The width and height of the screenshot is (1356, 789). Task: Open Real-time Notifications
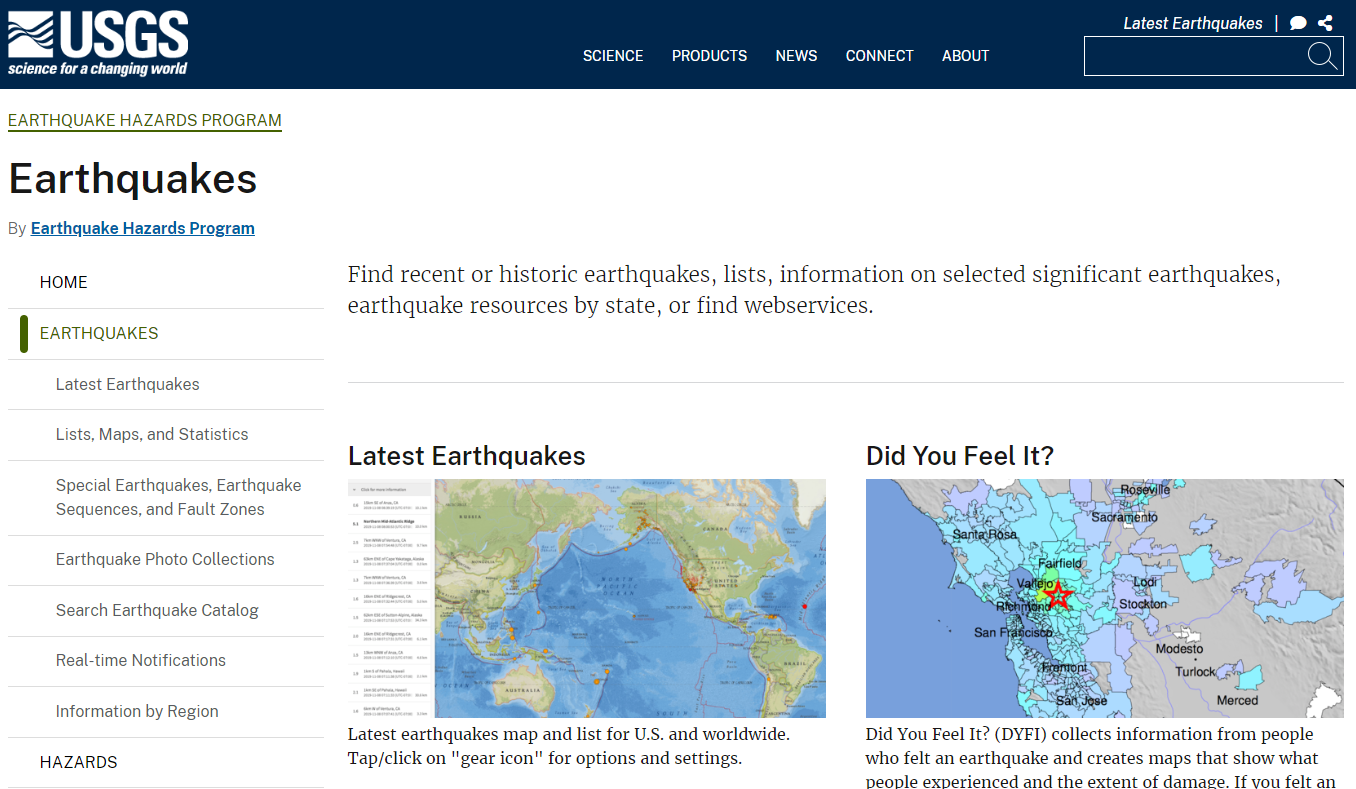(x=139, y=661)
